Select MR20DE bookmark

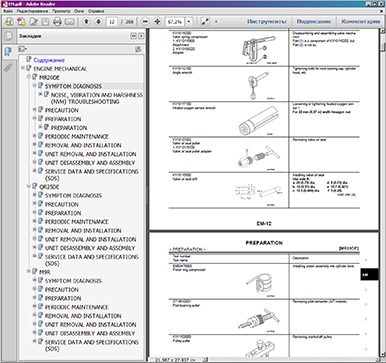(x=49, y=77)
